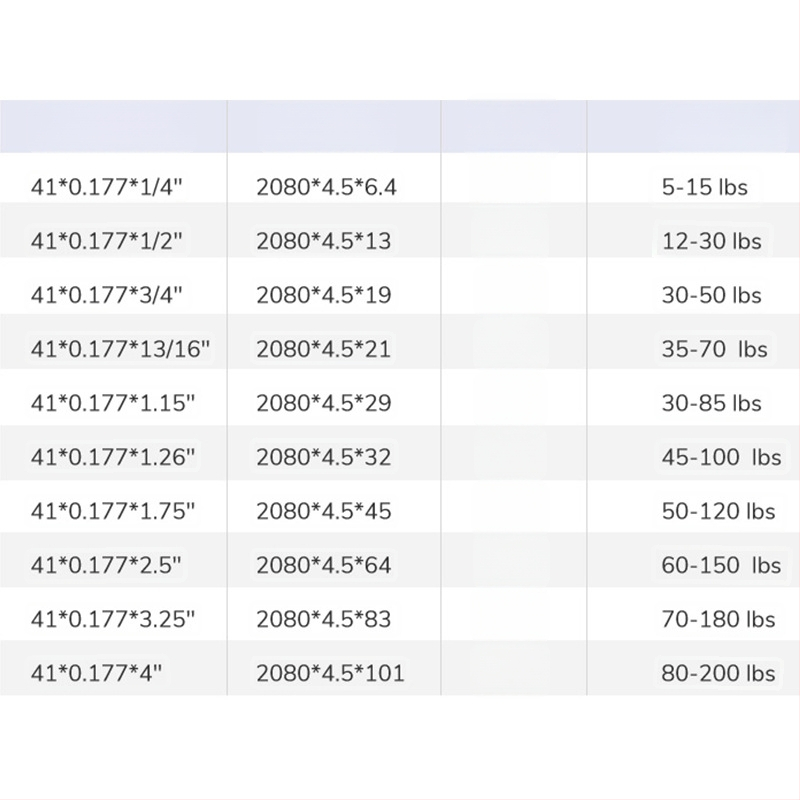Click the 60-150 lbs cell
Screen dimensions: 800x800
[720, 565]
